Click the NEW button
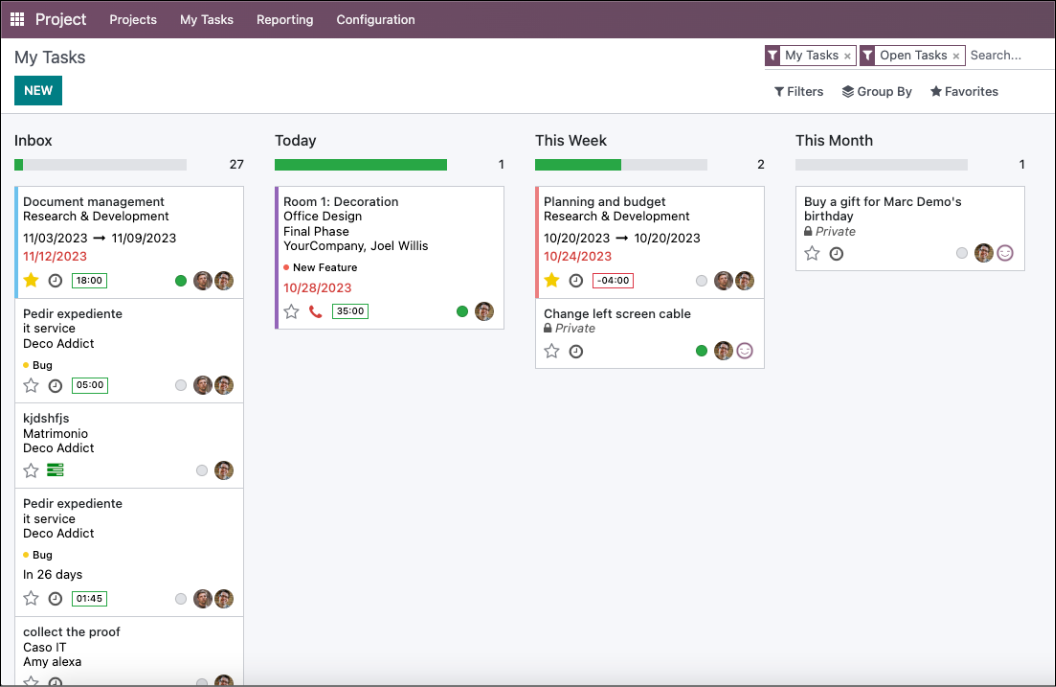This screenshot has height=687, width=1056. 38,91
